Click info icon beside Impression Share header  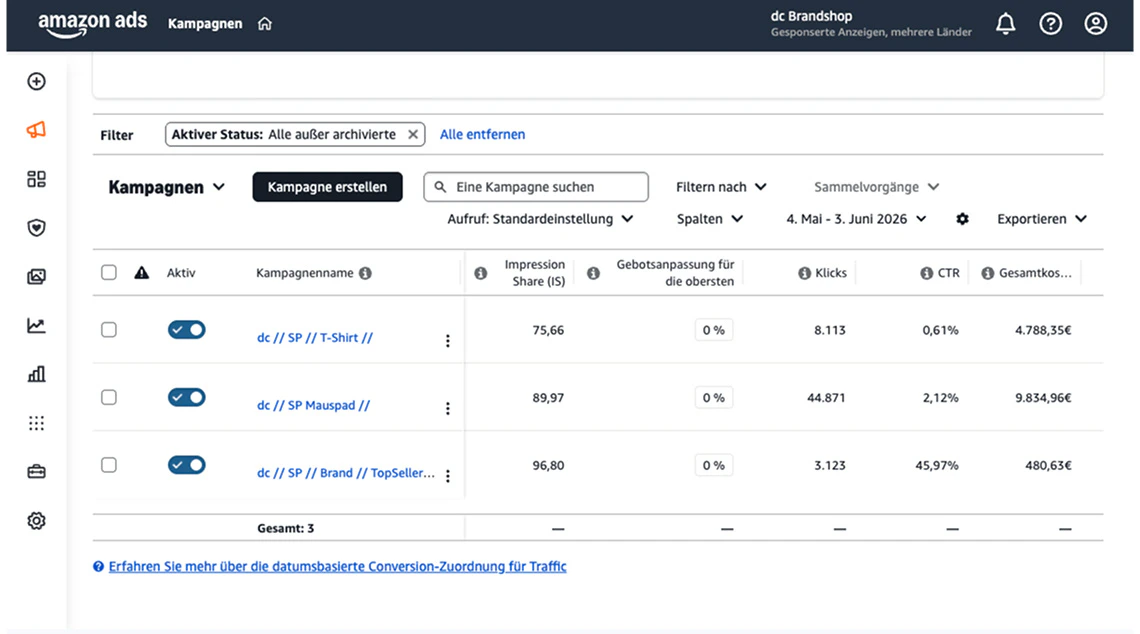481,273
